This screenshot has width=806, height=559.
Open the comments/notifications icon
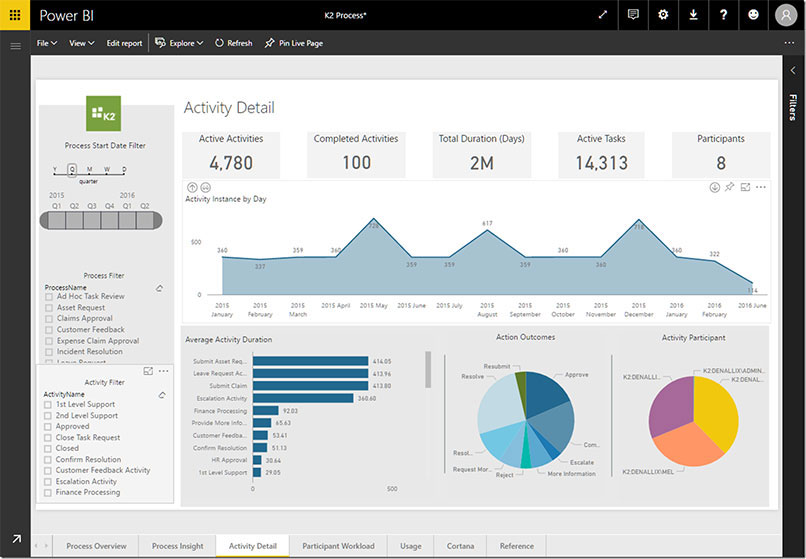click(x=633, y=15)
